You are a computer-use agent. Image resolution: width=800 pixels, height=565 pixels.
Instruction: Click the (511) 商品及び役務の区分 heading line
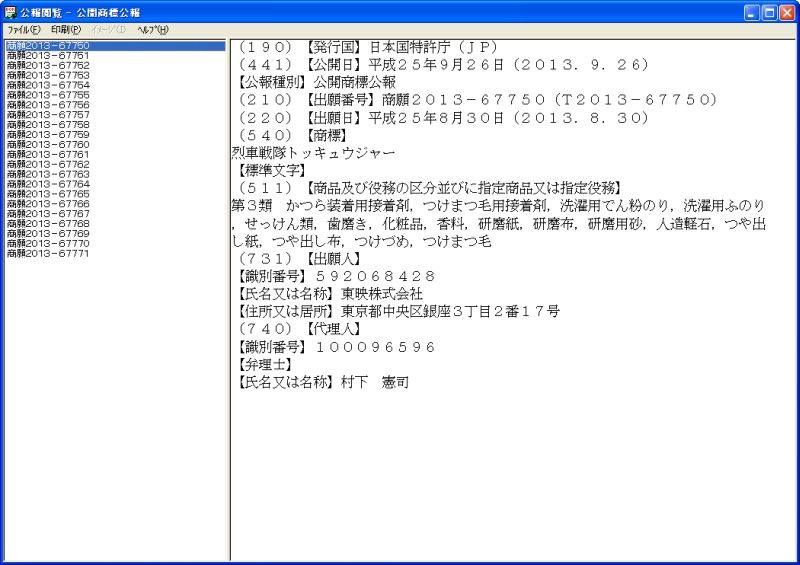(x=430, y=188)
